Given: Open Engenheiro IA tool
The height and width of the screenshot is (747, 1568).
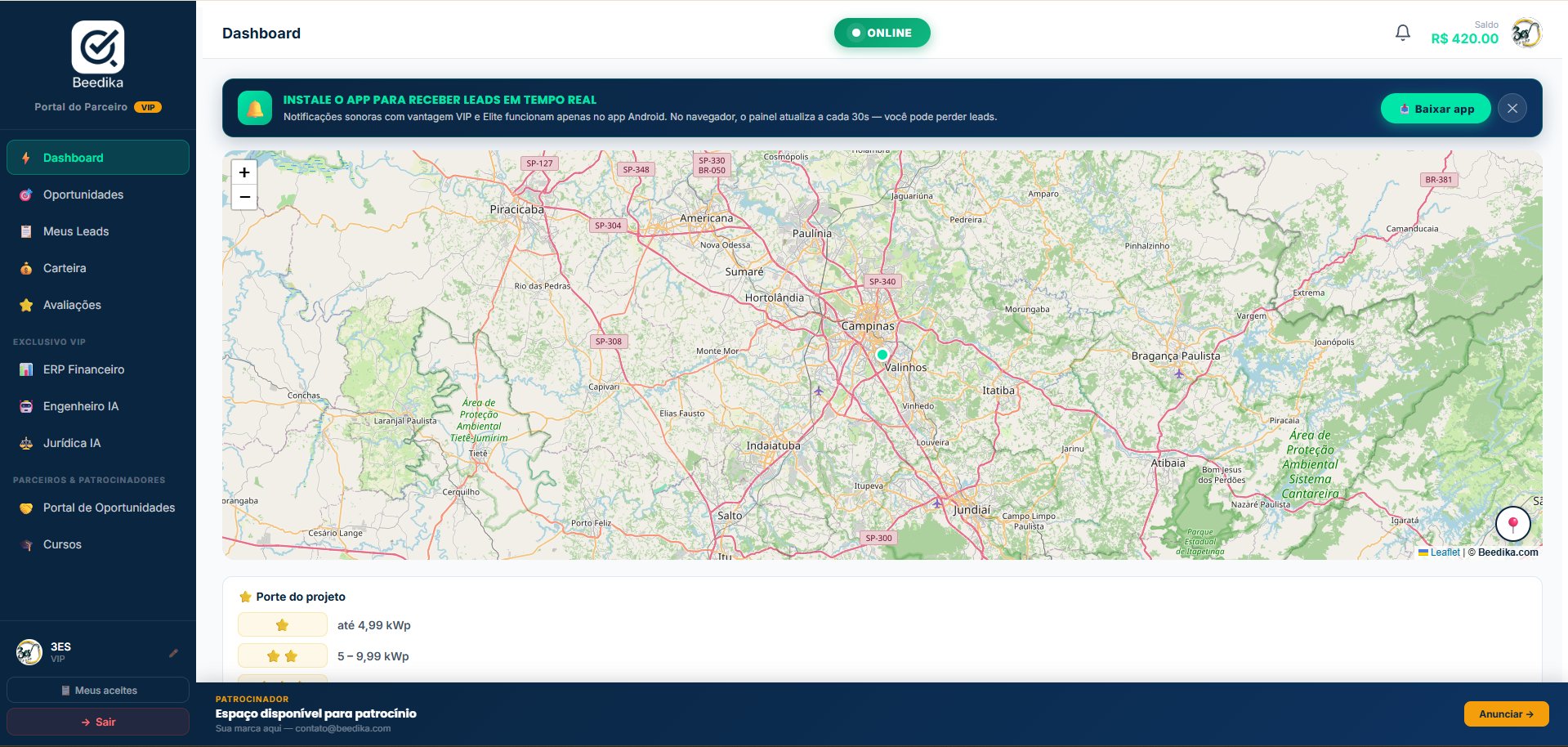Looking at the screenshot, I should (x=98, y=406).
